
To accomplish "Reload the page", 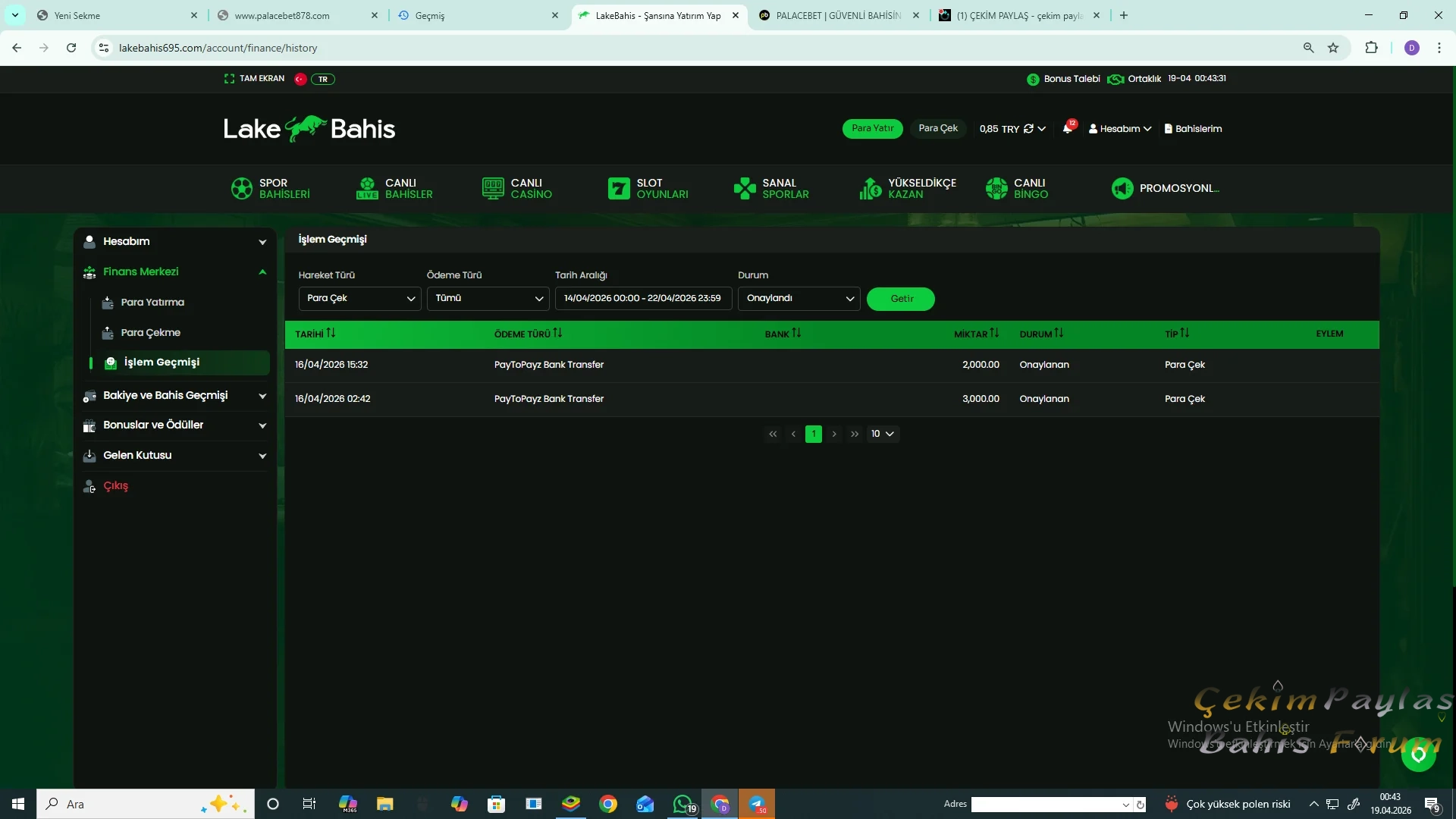I will tap(71, 48).
